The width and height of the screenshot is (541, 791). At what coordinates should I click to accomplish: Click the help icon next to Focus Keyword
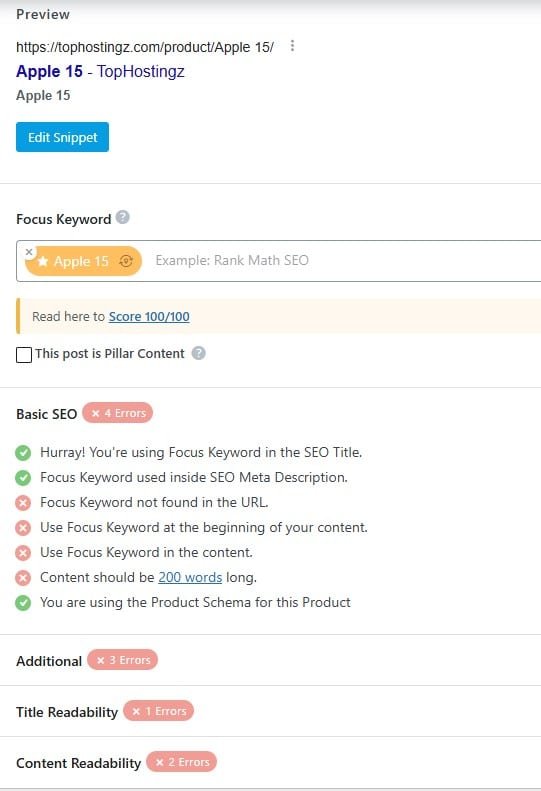pyautogui.click(x=123, y=217)
